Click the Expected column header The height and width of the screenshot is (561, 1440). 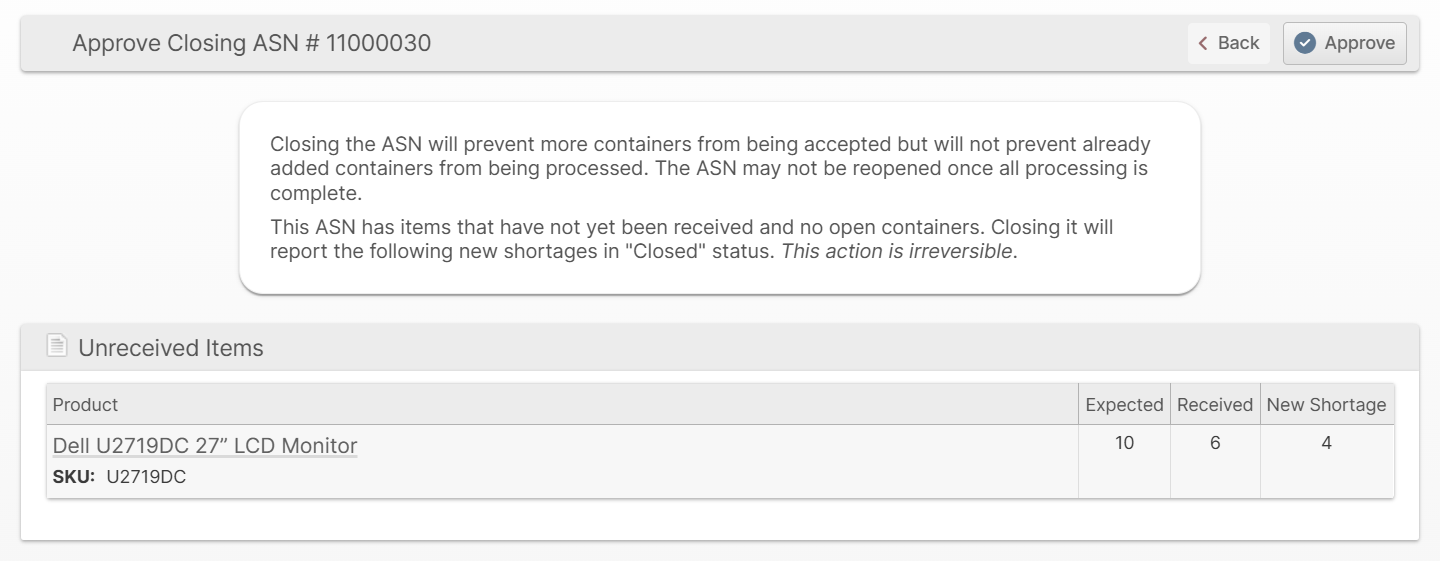click(x=1124, y=405)
